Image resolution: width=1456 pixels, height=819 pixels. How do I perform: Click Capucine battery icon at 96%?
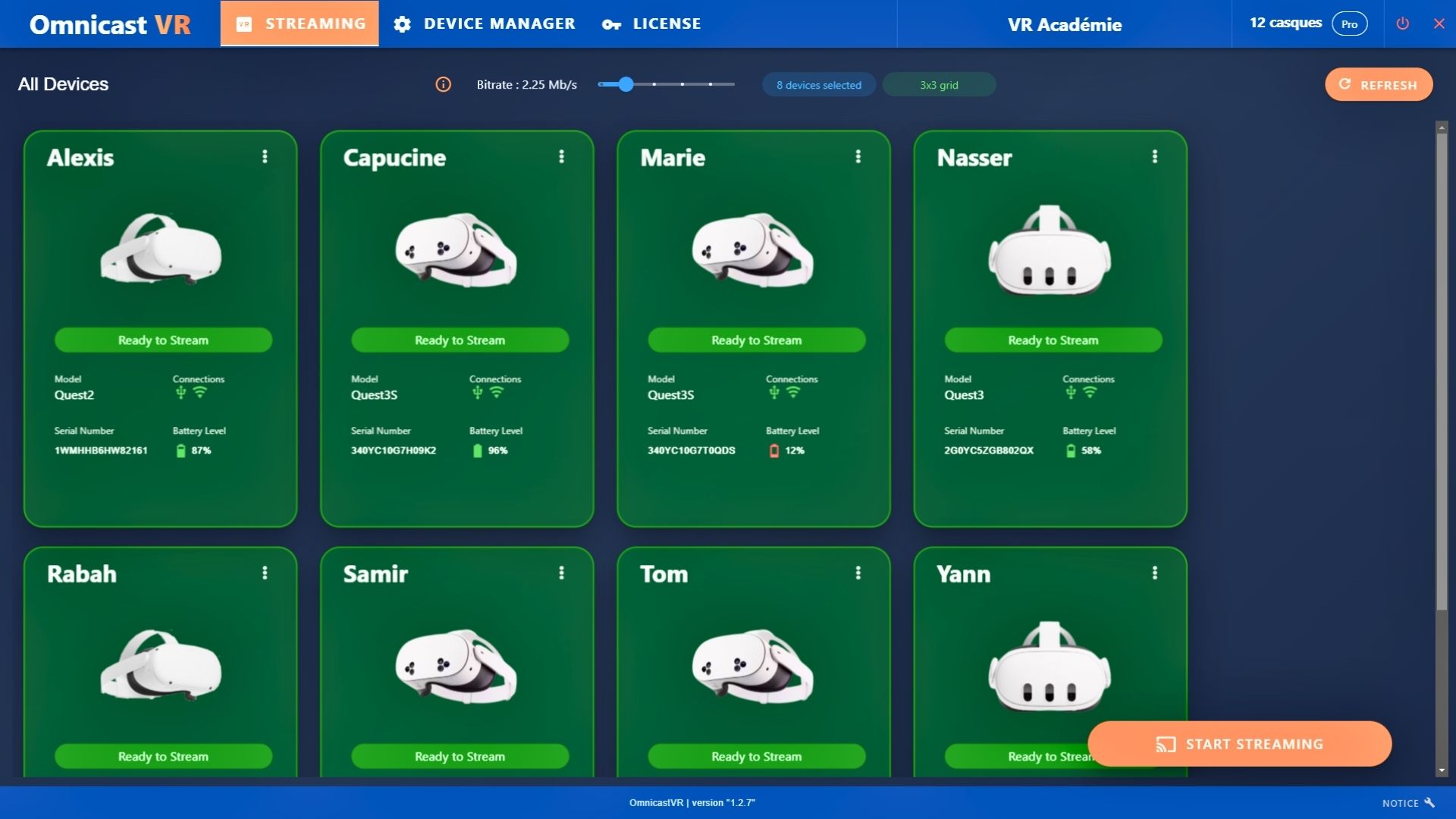pos(477,450)
